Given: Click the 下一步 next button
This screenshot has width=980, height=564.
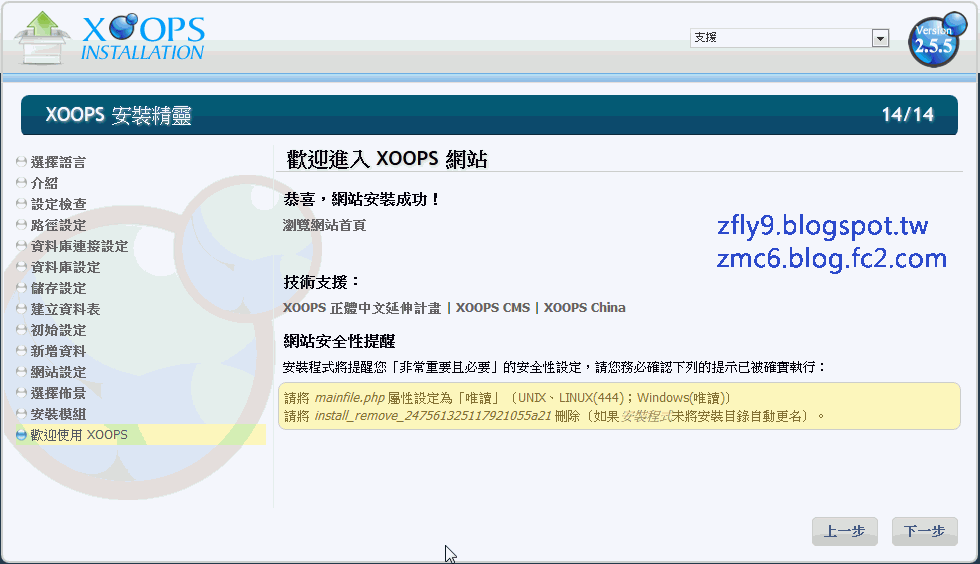Looking at the screenshot, I should click(x=924, y=531).
